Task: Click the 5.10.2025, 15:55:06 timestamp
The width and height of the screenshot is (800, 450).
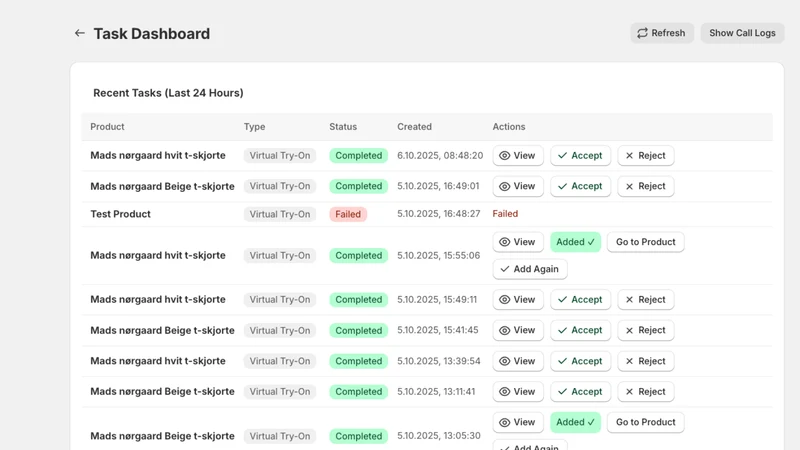Action: tap(439, 255)
